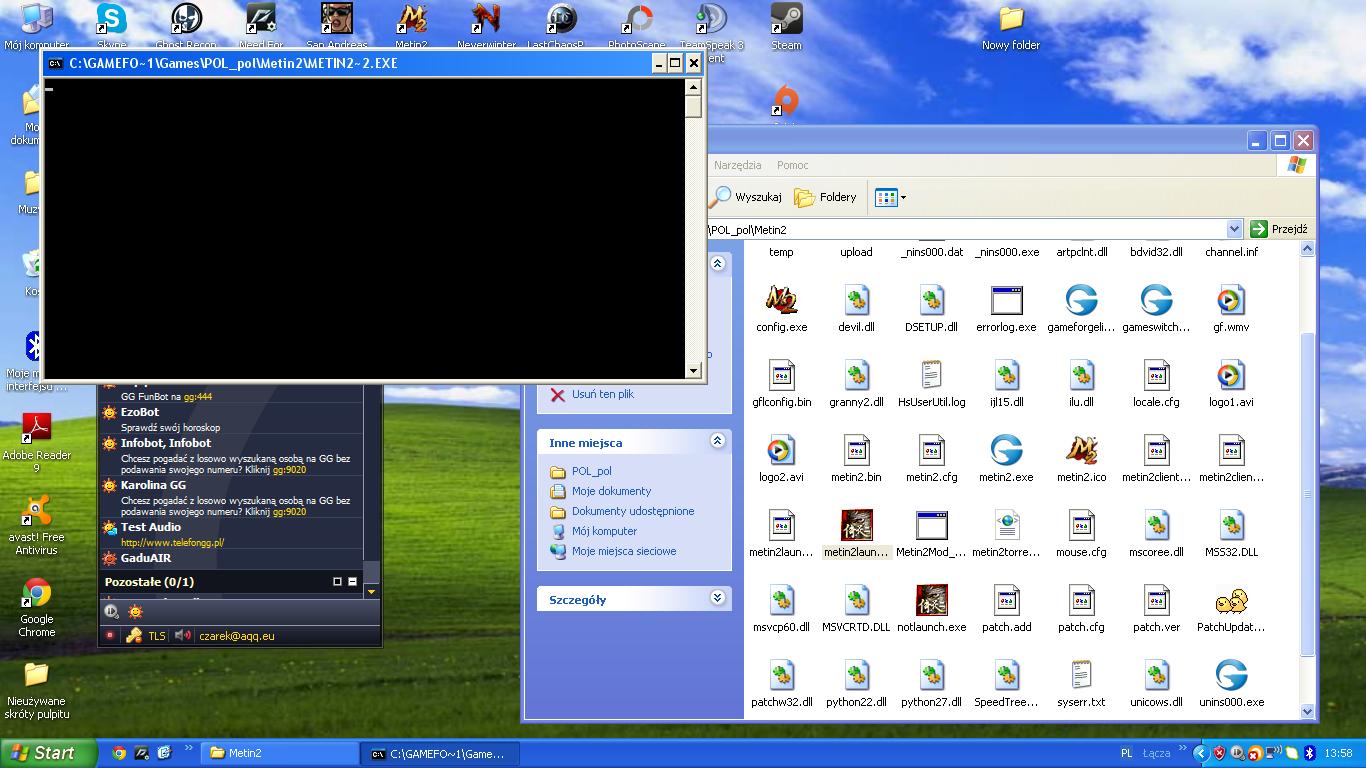The image size is (1366, 768).
Task: Click the Explorer file list scroll down arrow
Action: (1308, 711)
